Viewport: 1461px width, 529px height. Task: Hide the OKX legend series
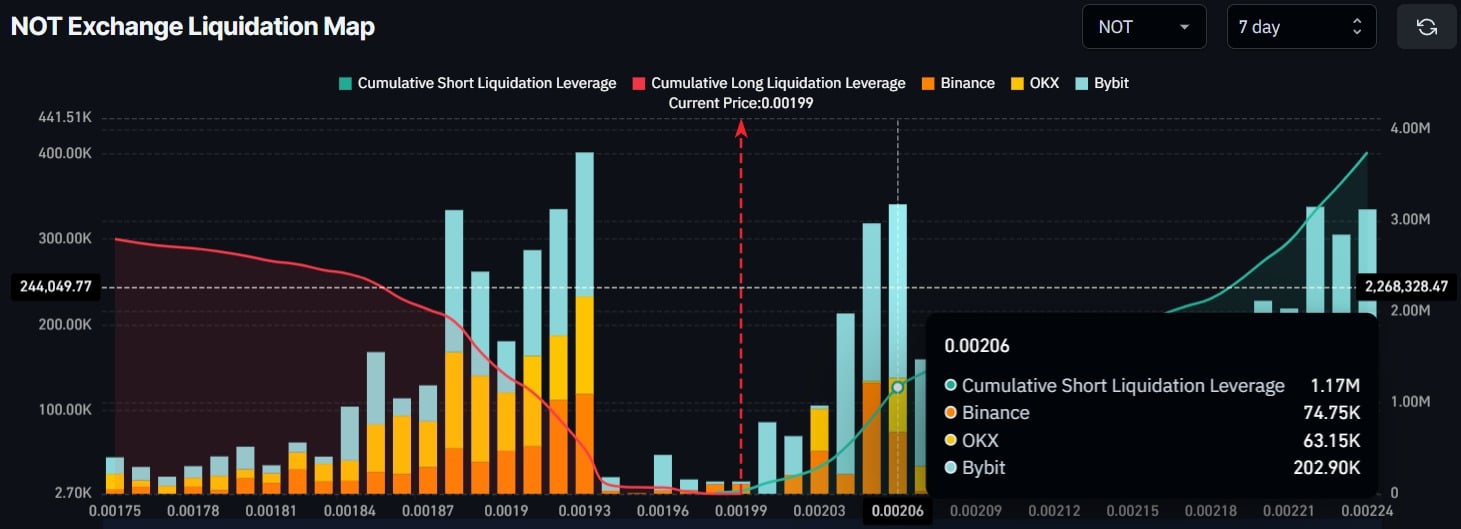tap(1043, 83)
